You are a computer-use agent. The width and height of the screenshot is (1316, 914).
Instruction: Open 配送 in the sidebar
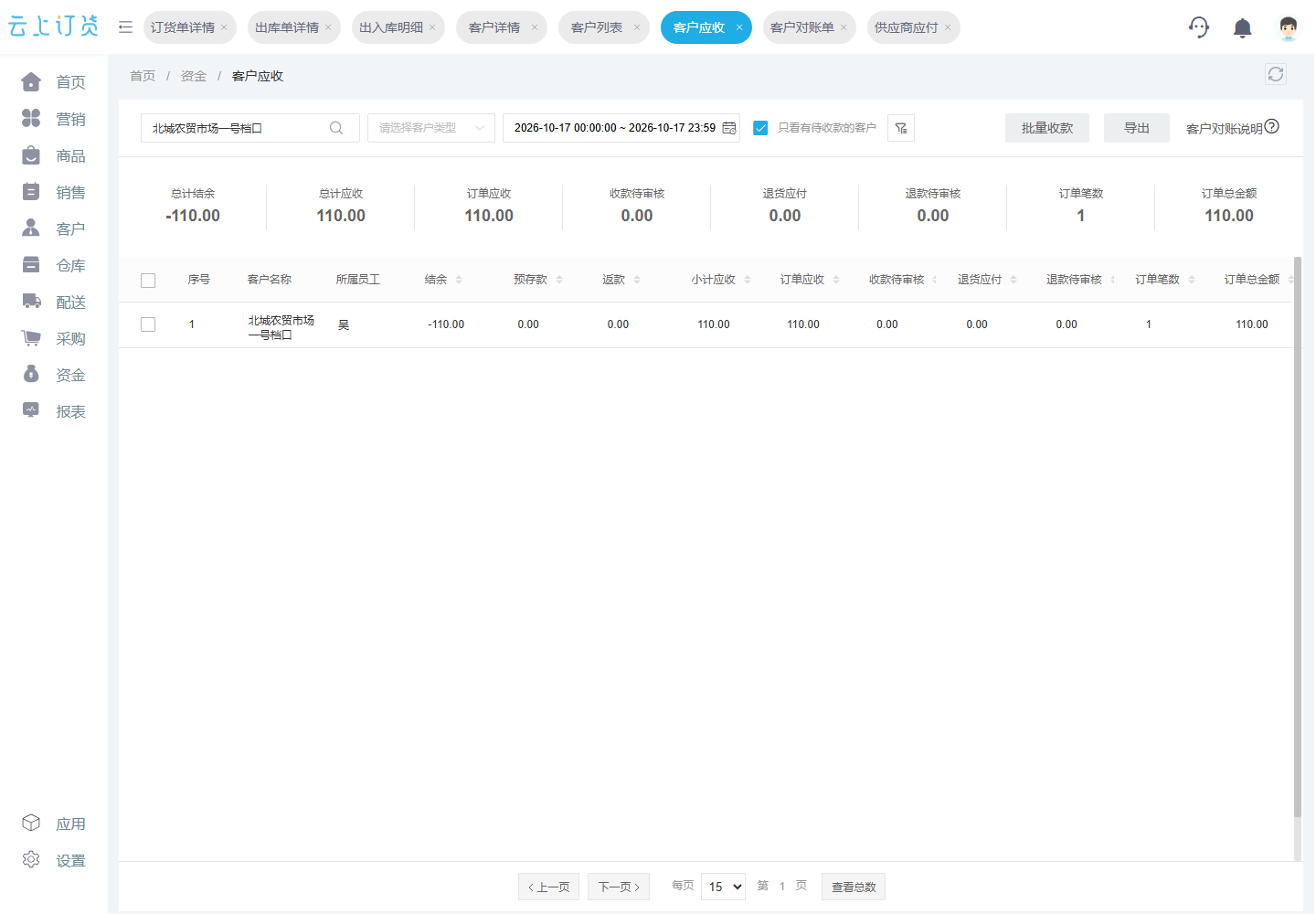click(53, 302)
